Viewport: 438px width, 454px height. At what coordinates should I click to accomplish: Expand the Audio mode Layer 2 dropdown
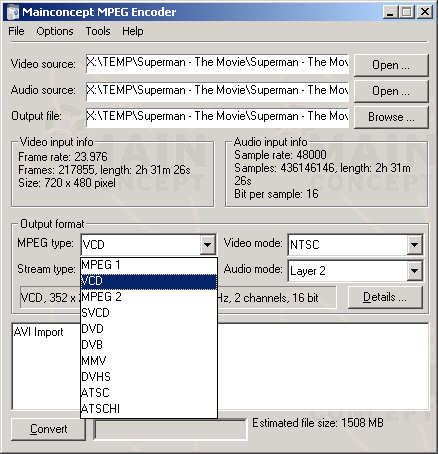(414, 271)
